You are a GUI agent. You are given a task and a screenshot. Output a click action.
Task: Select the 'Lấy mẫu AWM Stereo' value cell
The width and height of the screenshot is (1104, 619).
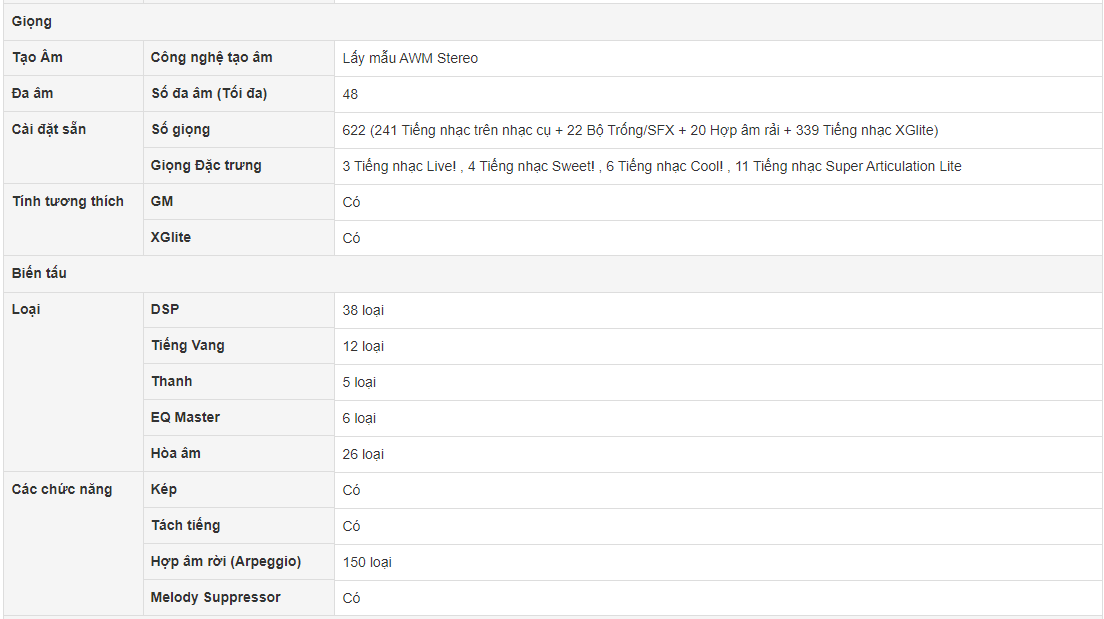[x=718, y=58]
